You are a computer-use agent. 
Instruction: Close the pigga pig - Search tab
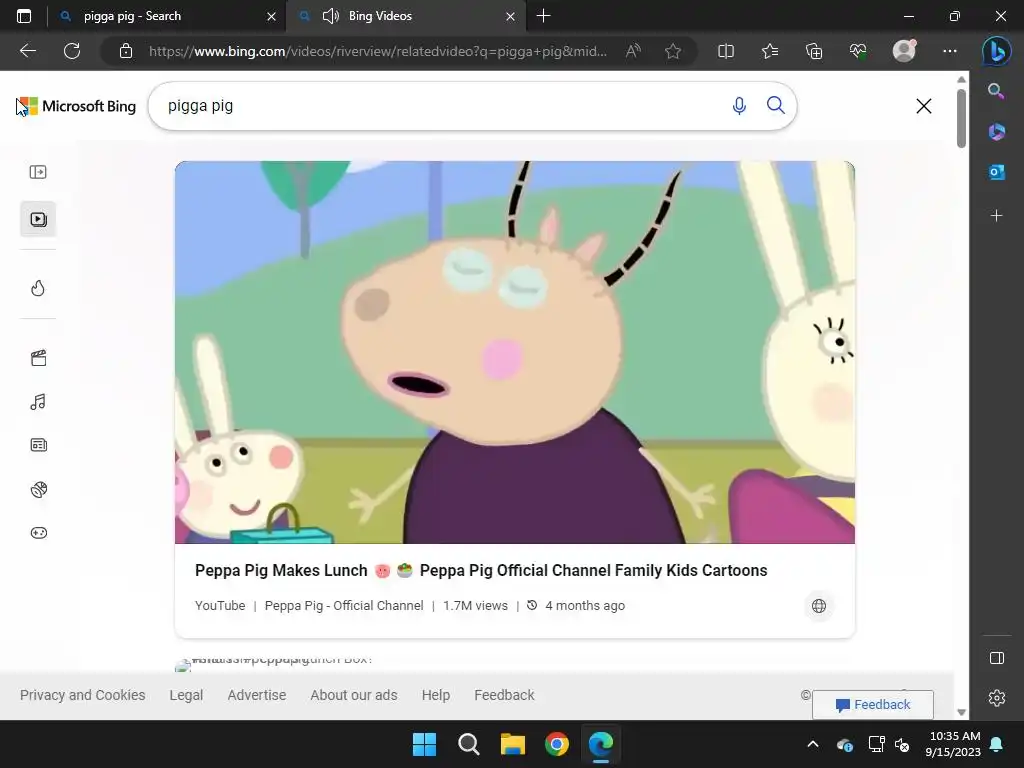point(271,16)
